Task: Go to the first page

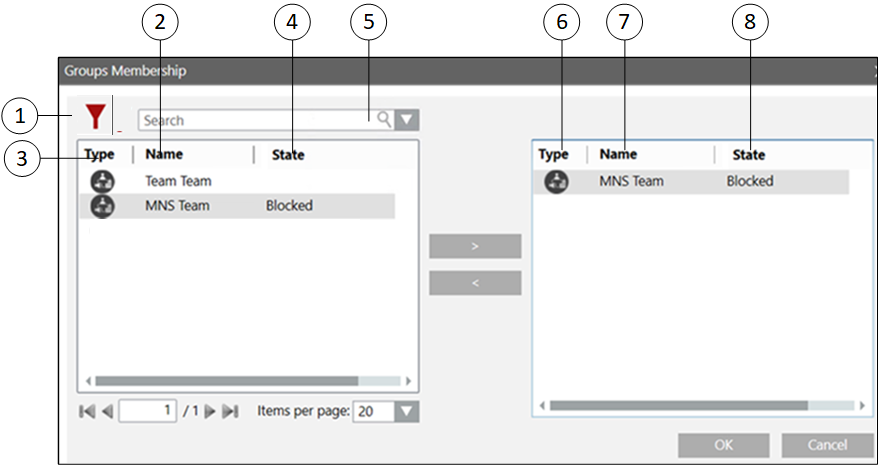Action: pyautogui.click(x=86, y=411)
